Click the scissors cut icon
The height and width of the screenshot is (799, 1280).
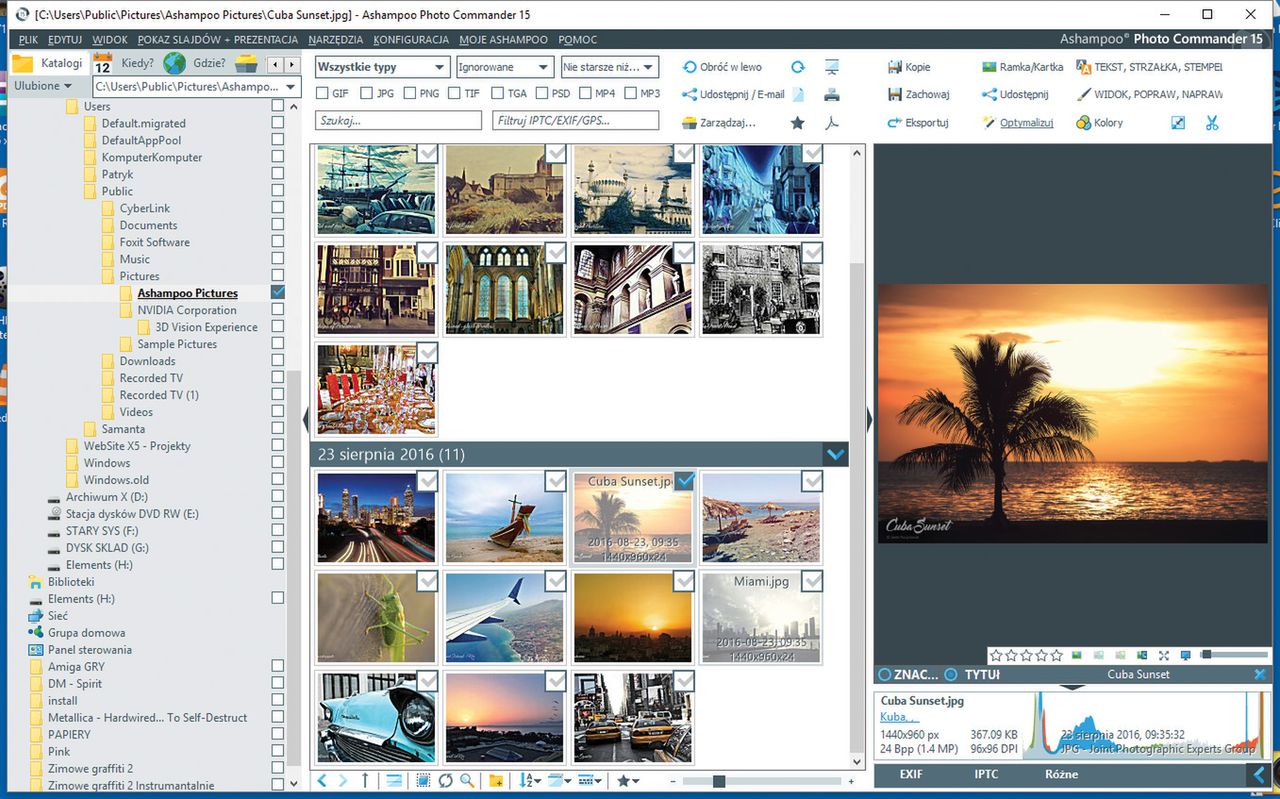coord(1212,123)
